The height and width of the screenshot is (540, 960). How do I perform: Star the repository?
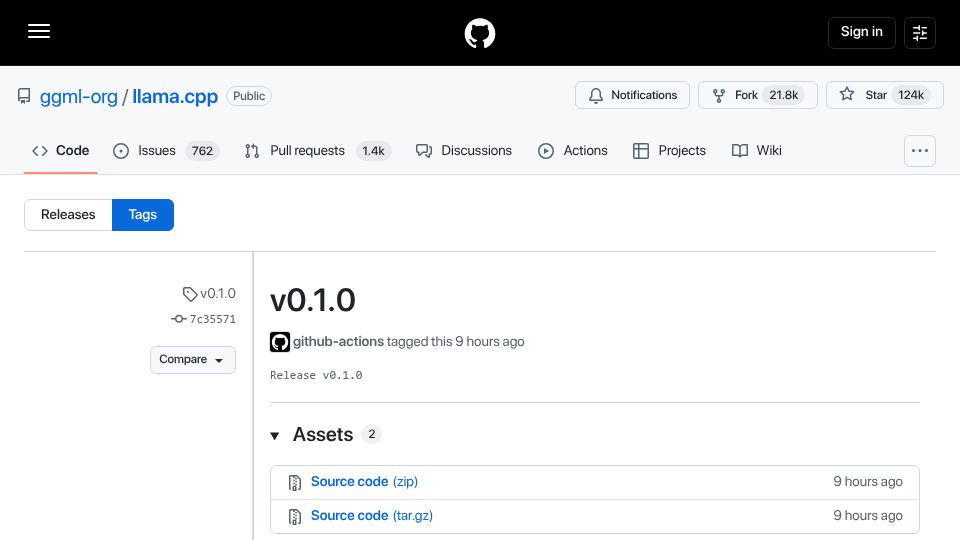tap(885, 95)
